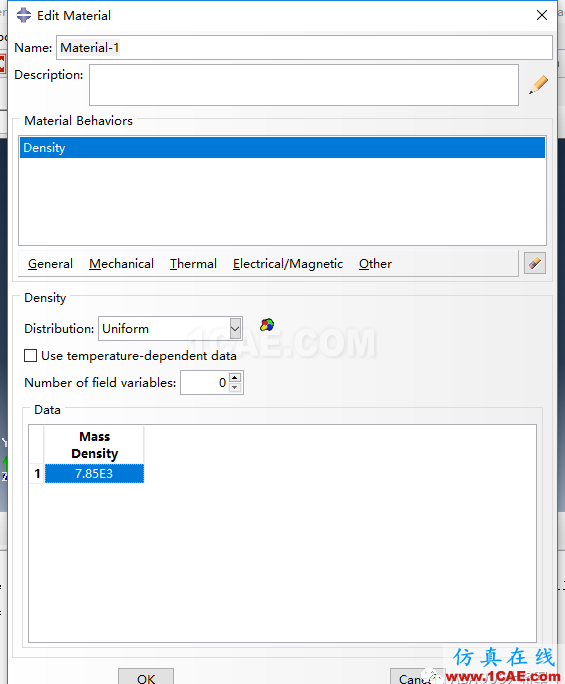Viewport: 565px width, 684px height.
Task: Click the pencil icon to edit the description
Action: [x=538, y=85]
